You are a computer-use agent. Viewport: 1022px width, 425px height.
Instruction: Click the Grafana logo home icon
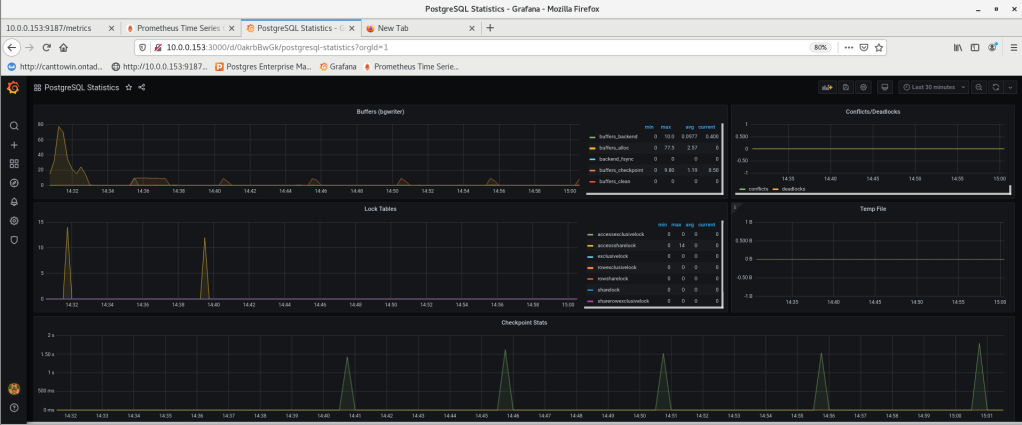coord(14,88)
